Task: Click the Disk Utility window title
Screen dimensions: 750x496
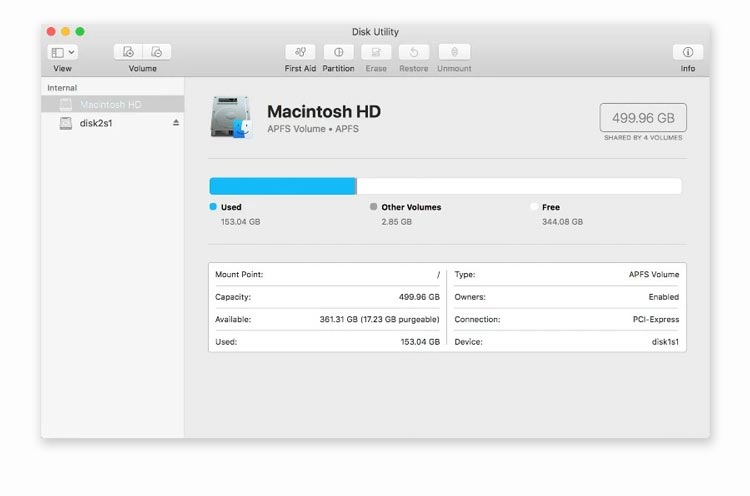Action: coord(375,32)
